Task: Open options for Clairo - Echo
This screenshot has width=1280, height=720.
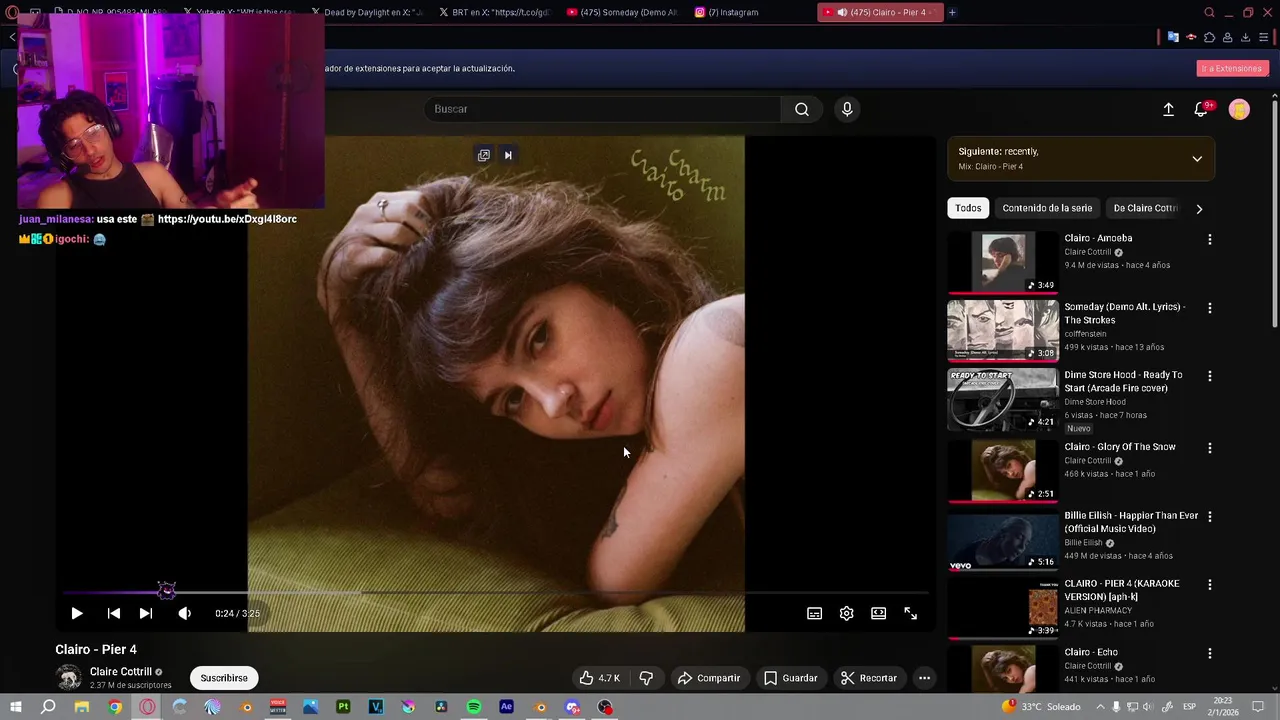Action: point(1209,653)
